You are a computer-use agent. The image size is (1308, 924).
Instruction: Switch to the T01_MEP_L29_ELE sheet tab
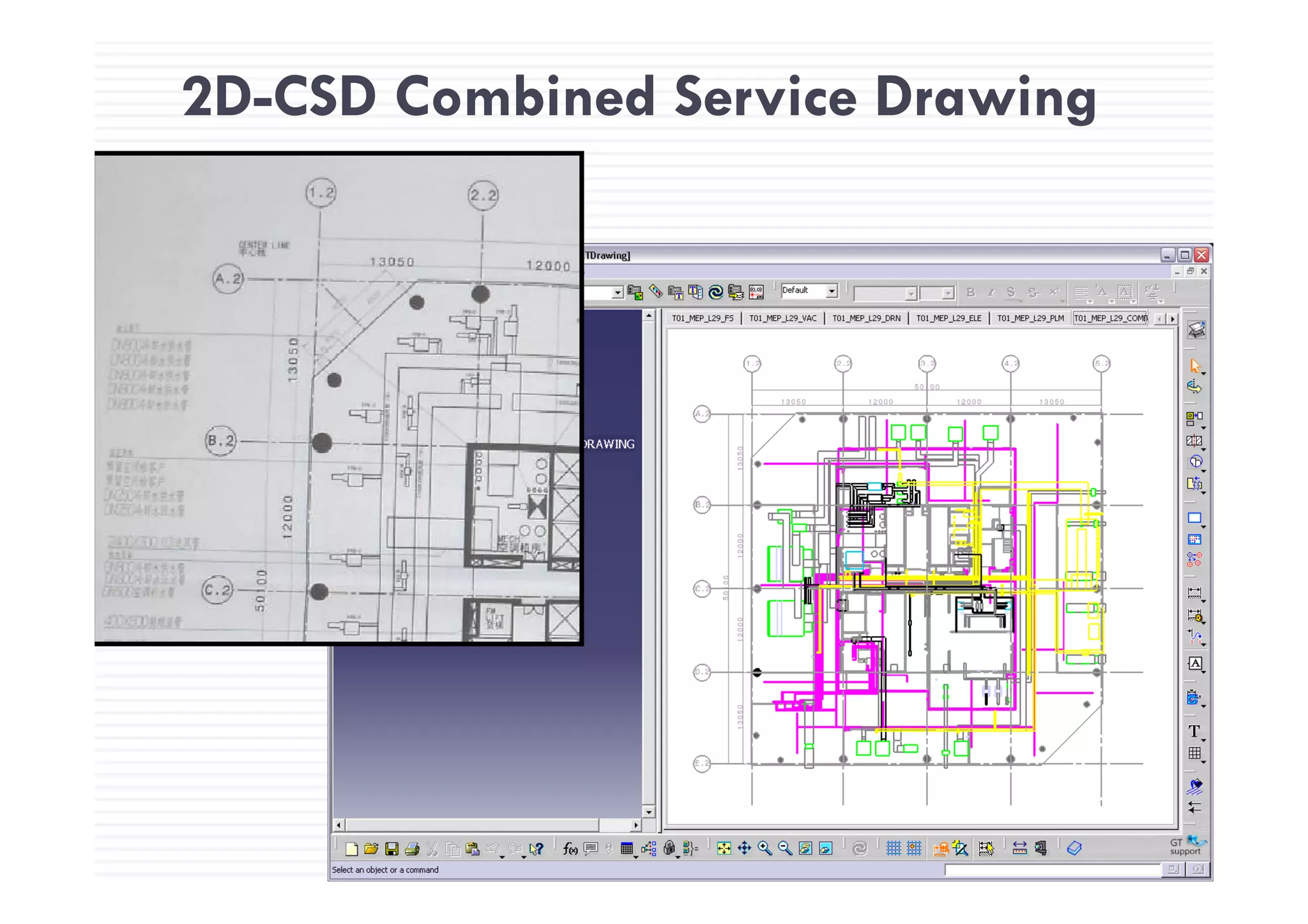(949, 318)
